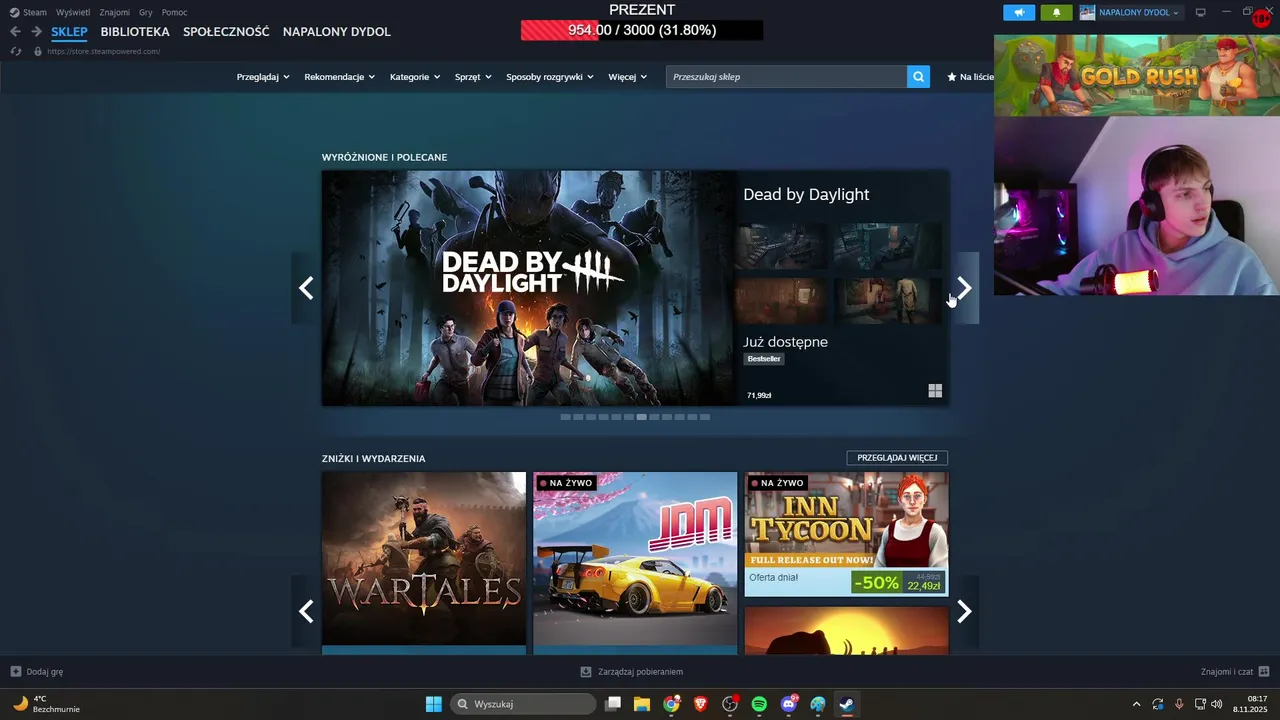Open the friends and chat icon
The height and width of the screenshot is (720, 1280).
click(1264, 672)
